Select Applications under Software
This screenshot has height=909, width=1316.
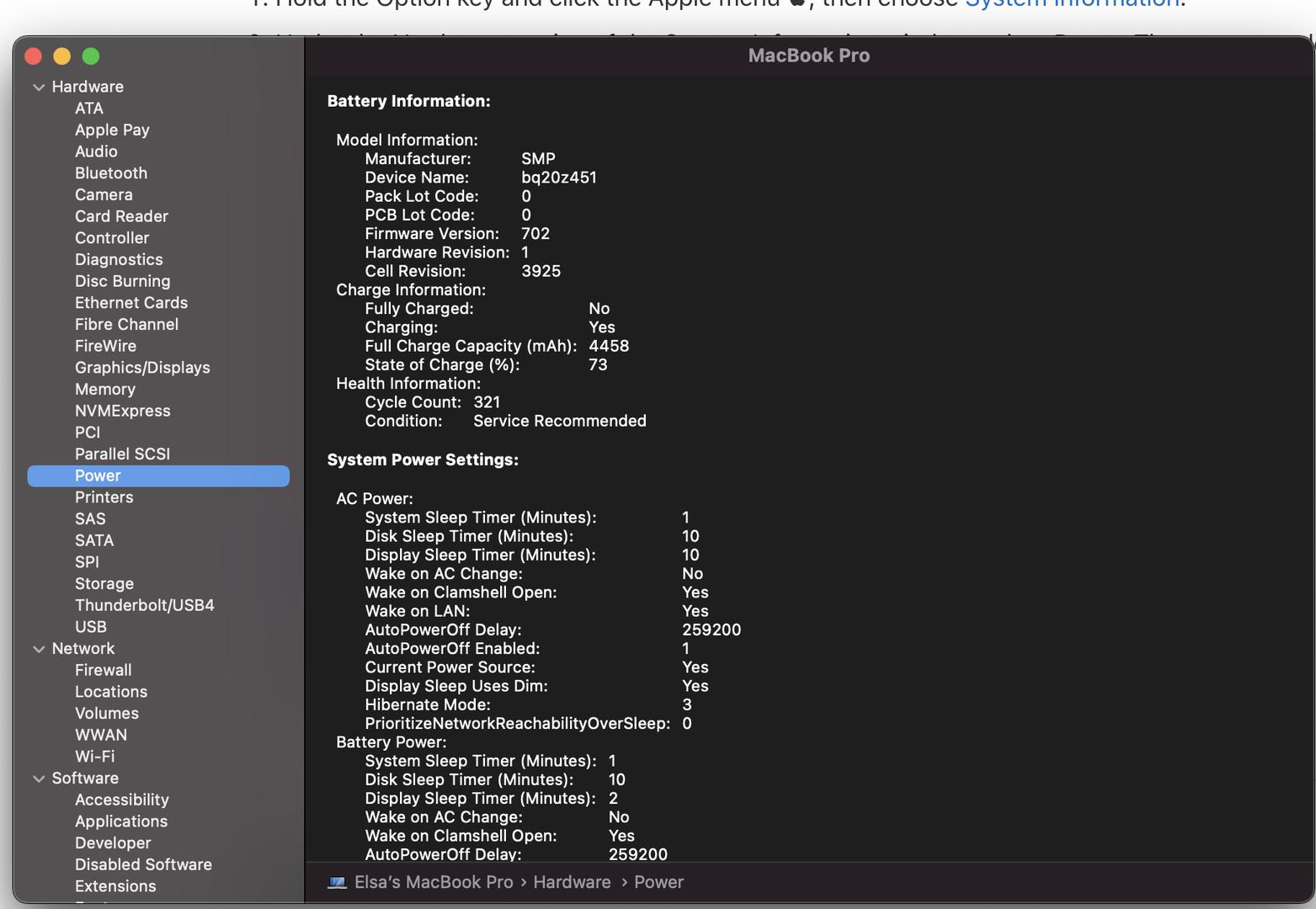(121, 821)
